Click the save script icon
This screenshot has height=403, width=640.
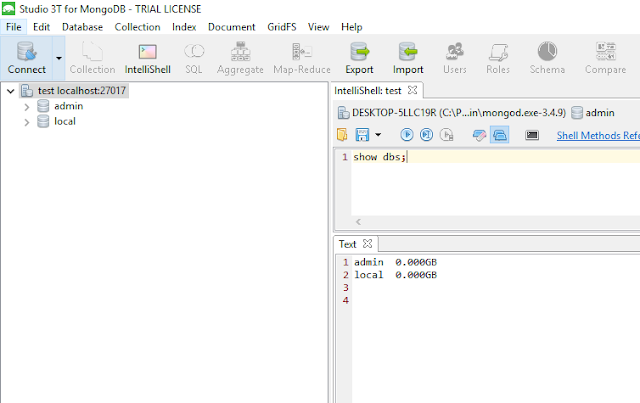click(x=362, y=135)
